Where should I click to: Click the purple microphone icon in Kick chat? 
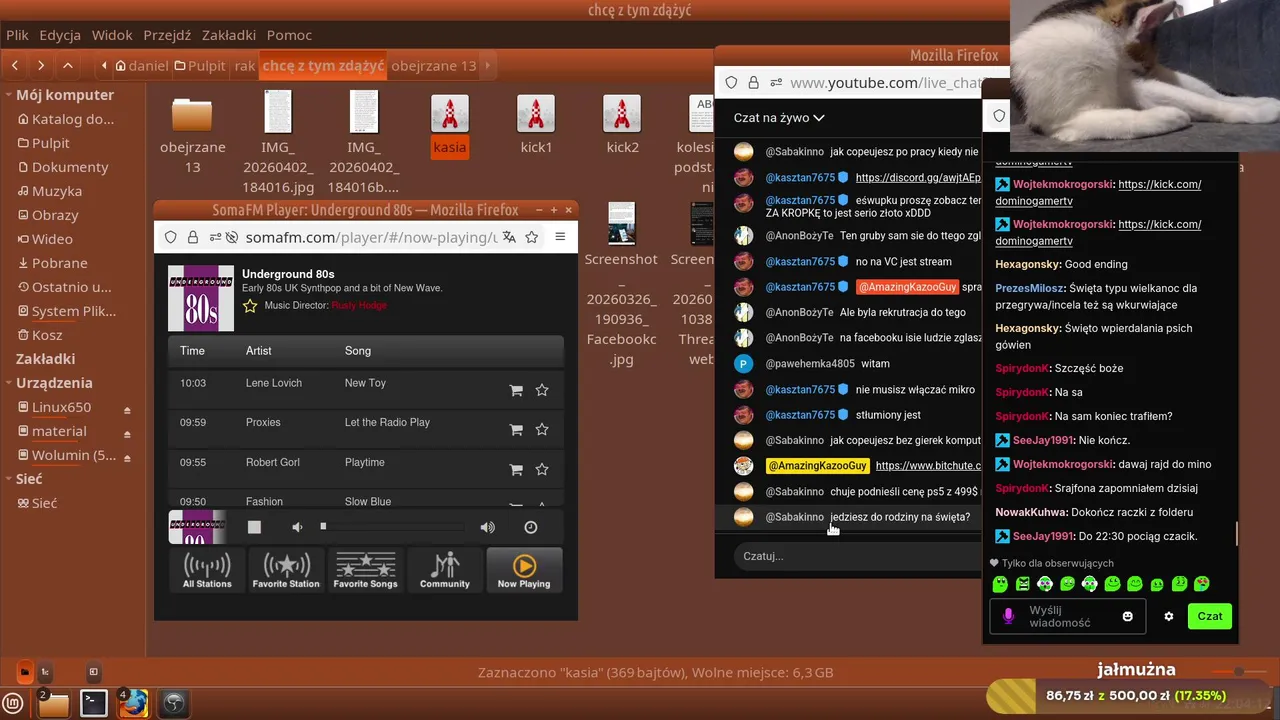(x=1008, y=617)
